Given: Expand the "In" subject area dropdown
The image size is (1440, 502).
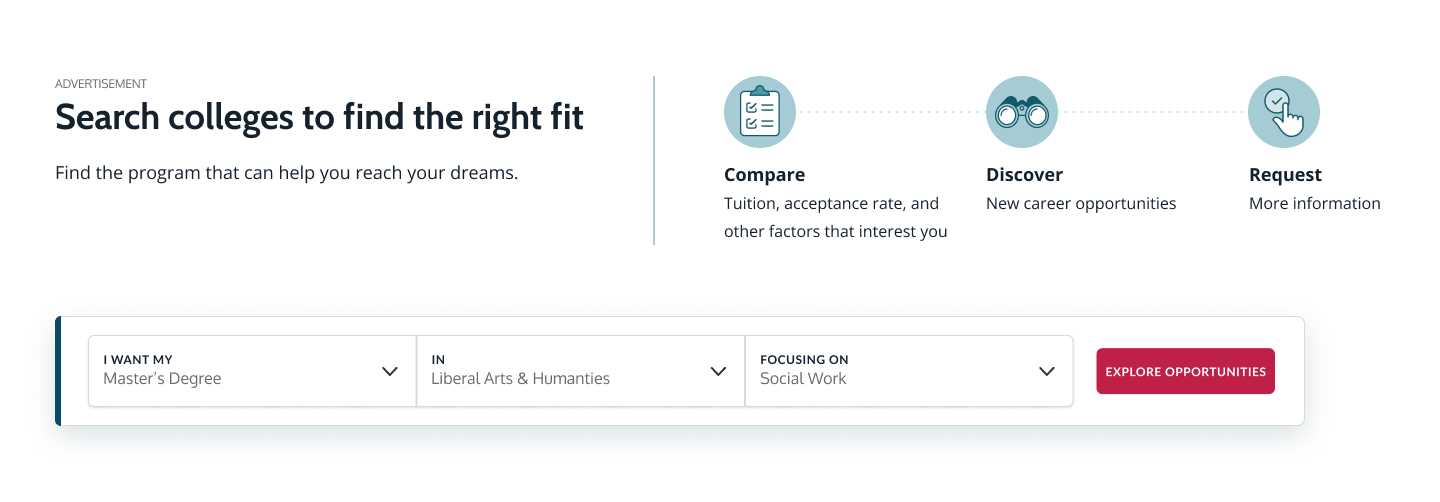Looking at the screenshot, I should click(x=580, y=371).
